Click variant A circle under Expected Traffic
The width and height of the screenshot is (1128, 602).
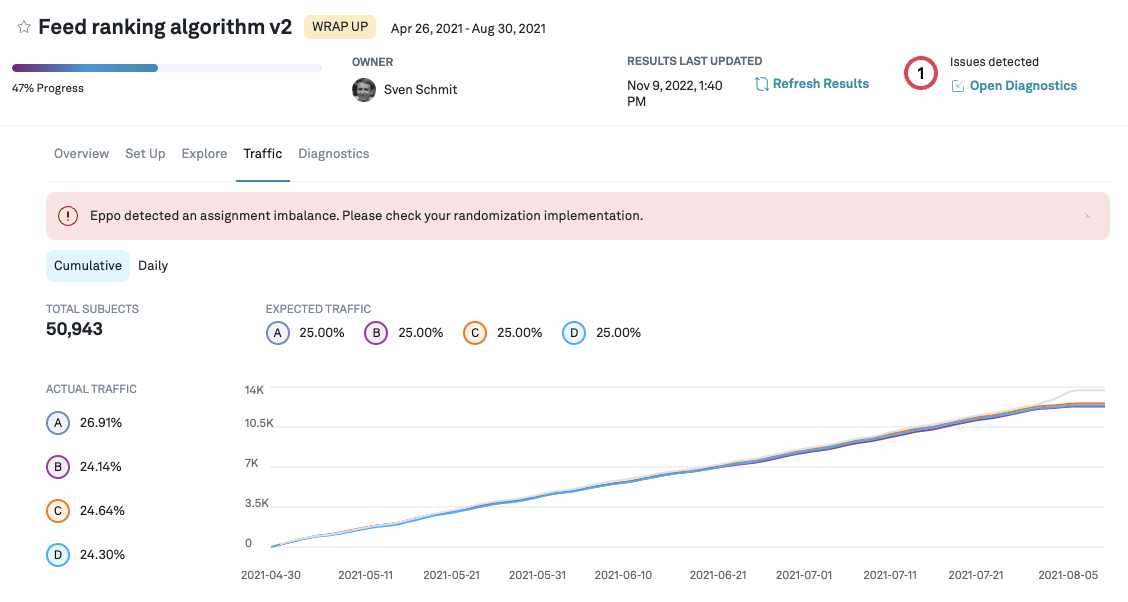(x=278, y=333)
